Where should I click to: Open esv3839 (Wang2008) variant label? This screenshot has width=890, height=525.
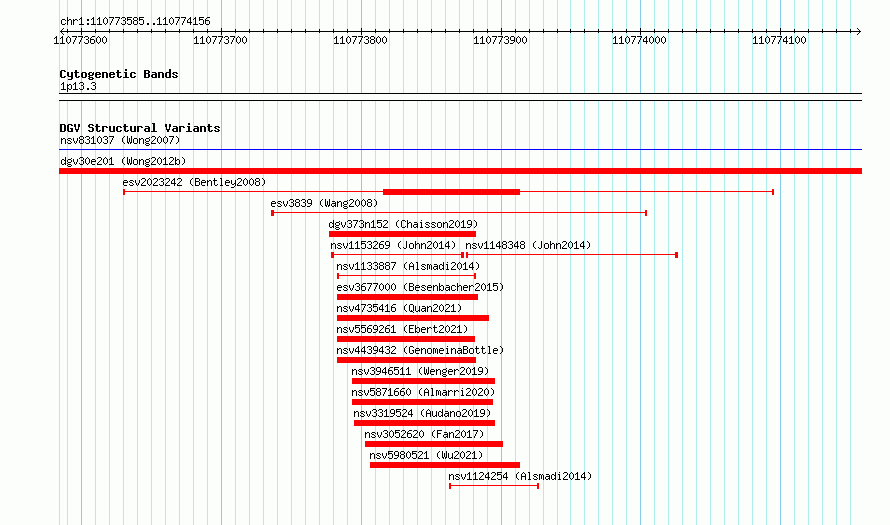(324, 203)
